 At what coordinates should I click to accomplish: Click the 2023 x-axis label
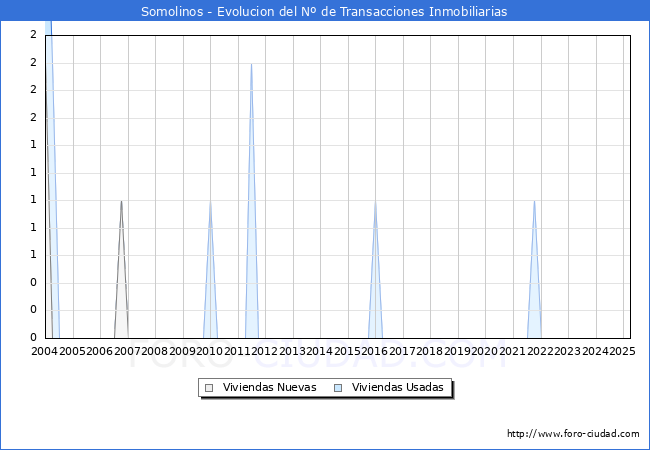[567, 351]
